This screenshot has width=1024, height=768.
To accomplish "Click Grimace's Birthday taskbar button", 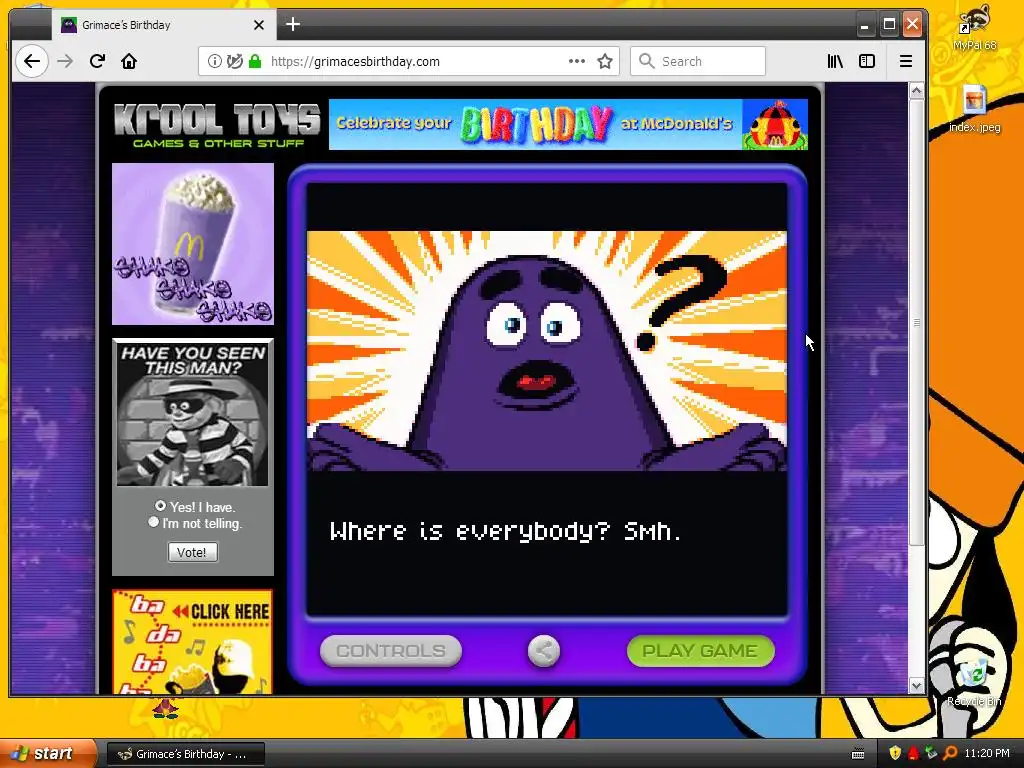I will tap(185, 754).
